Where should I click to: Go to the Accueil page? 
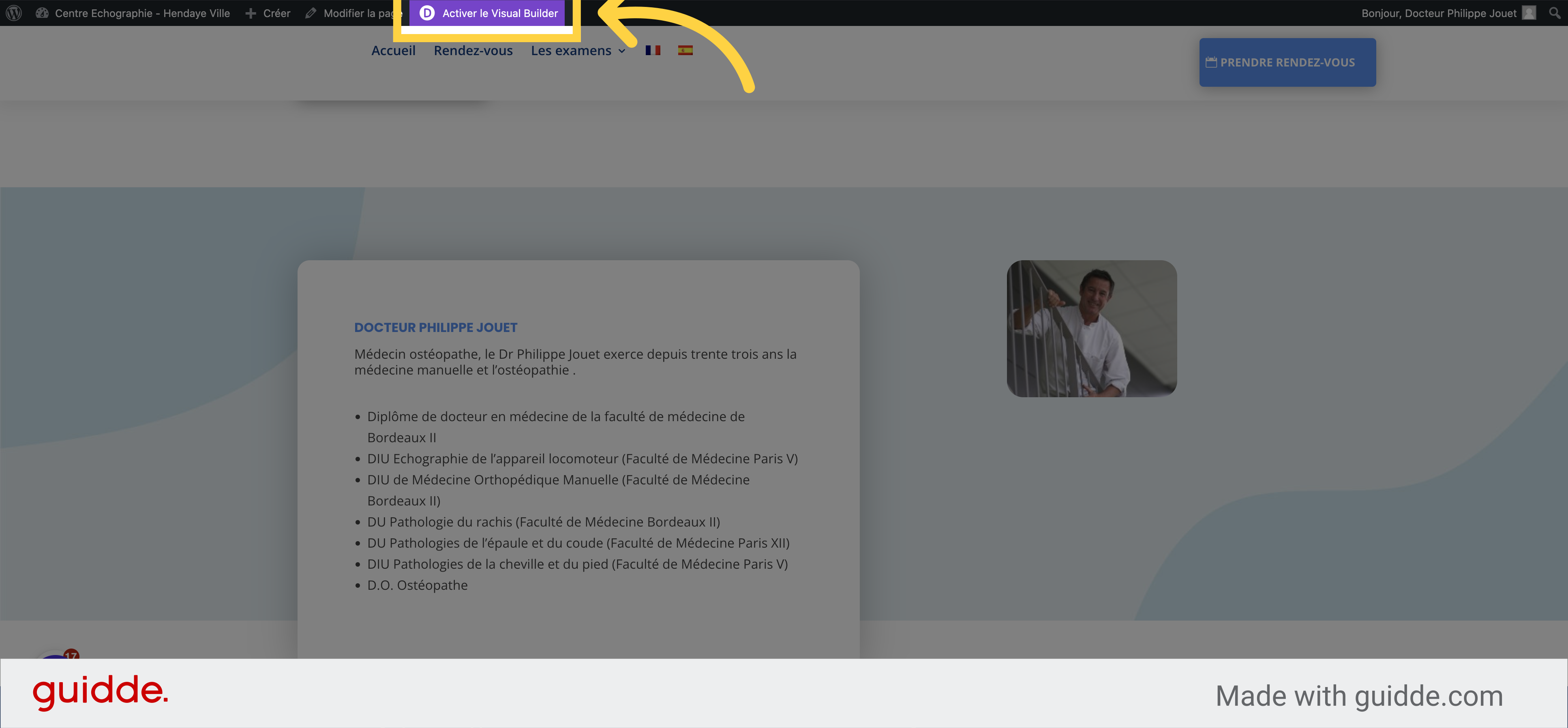pos(393,51)
